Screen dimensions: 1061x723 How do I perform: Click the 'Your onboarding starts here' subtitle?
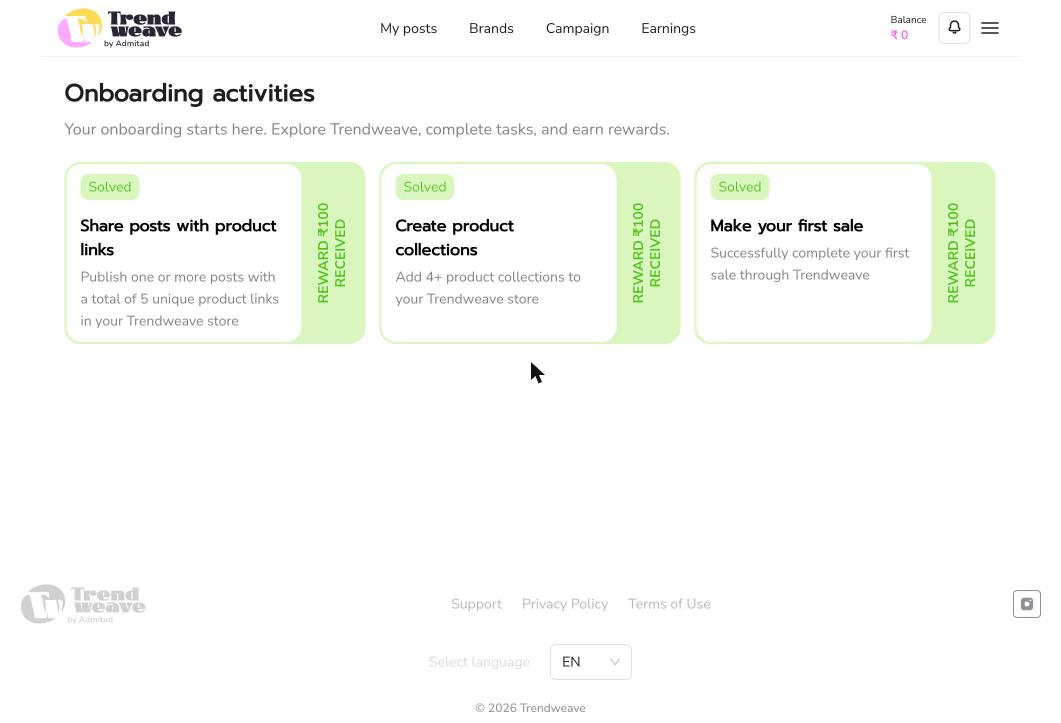367,129
